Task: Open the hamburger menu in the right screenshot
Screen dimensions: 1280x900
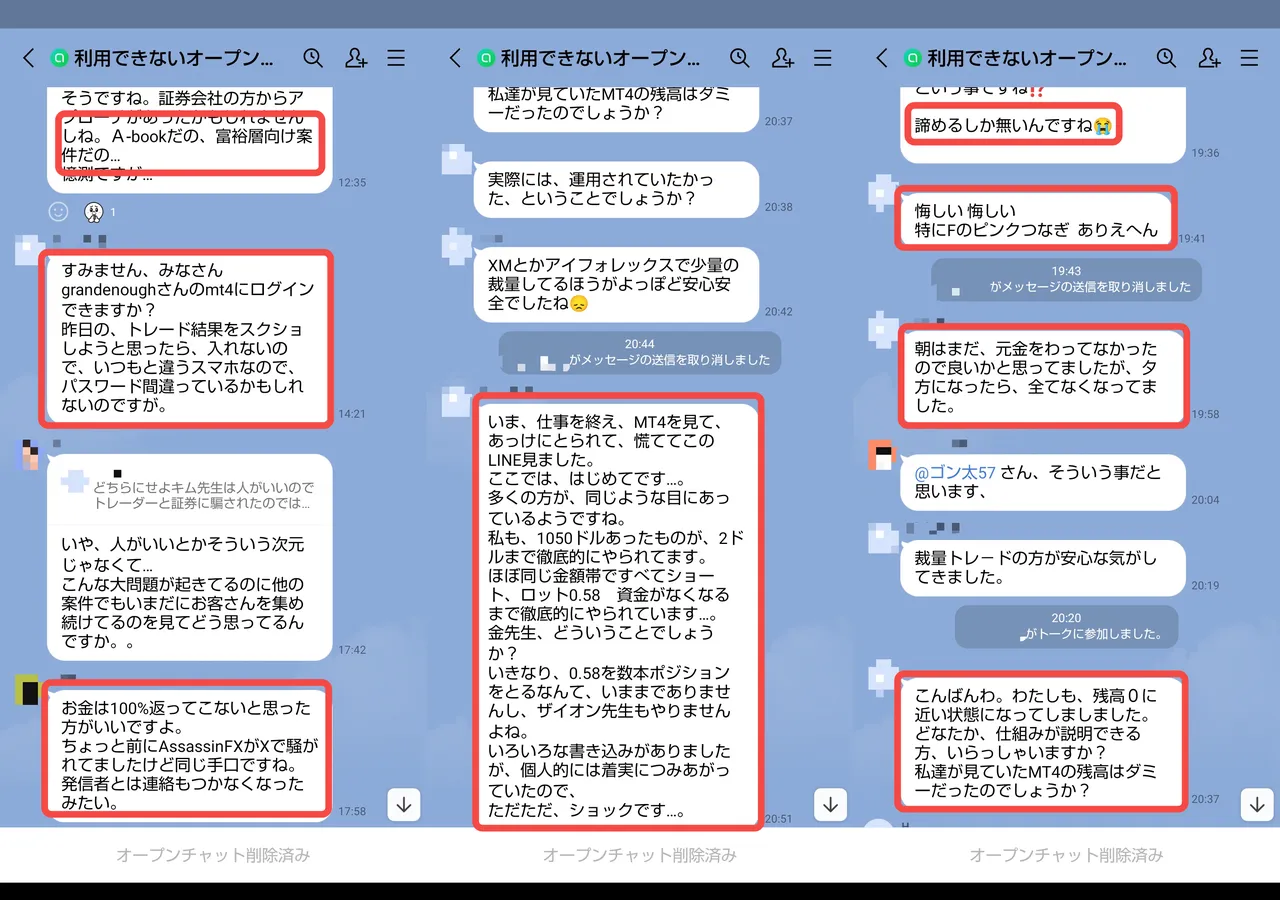Action: pyautogui.click(x=1249, y=58)
